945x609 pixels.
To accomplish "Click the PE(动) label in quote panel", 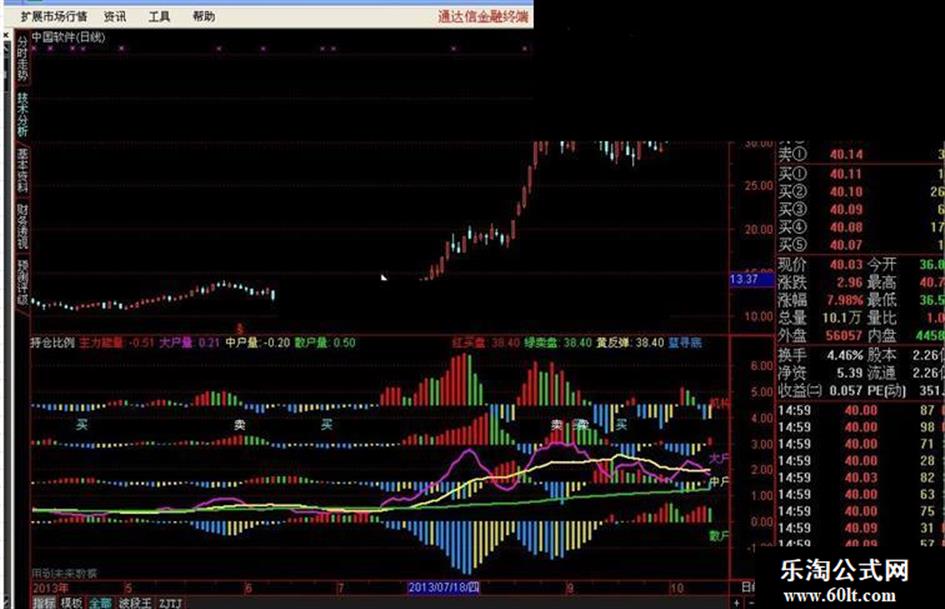I will point(886,391).
